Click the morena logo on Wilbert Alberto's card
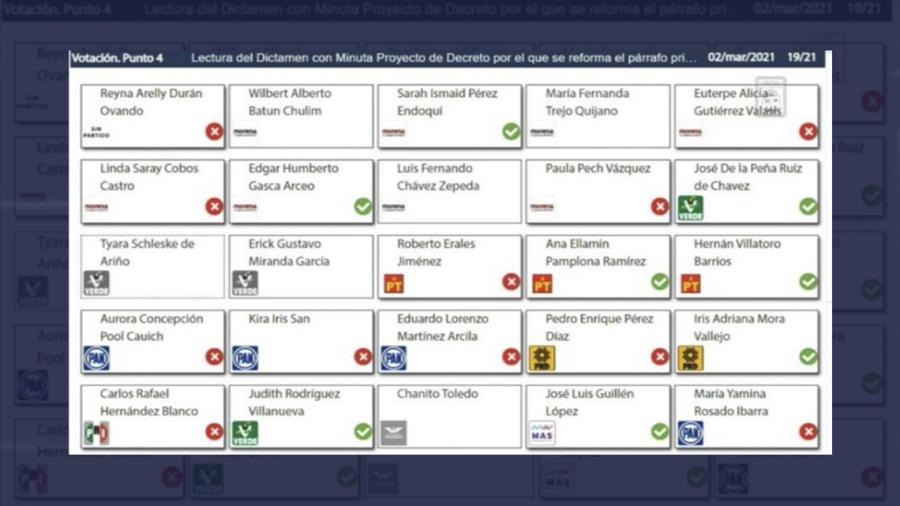Image resolution: width=900 pixels, height=506 pixels. point(245,132)
